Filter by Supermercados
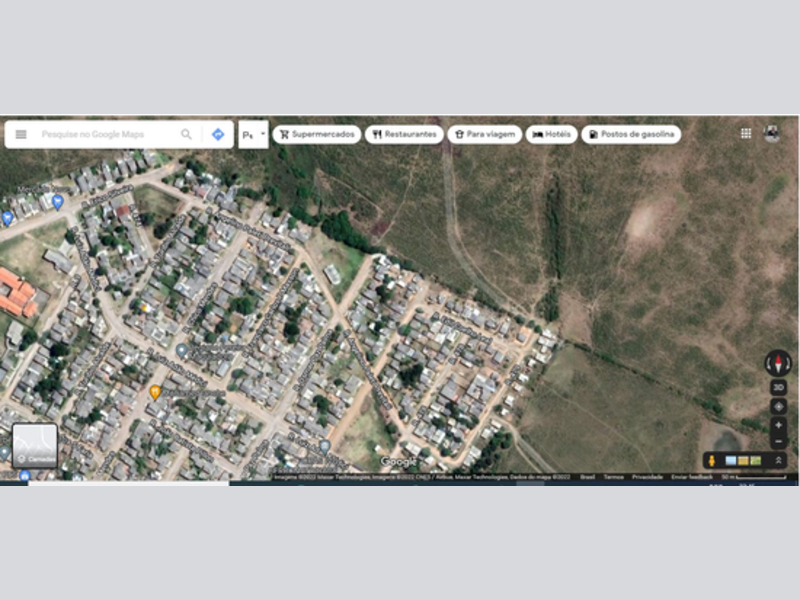This screenshot has height=600, width=800. pos(317,134)
